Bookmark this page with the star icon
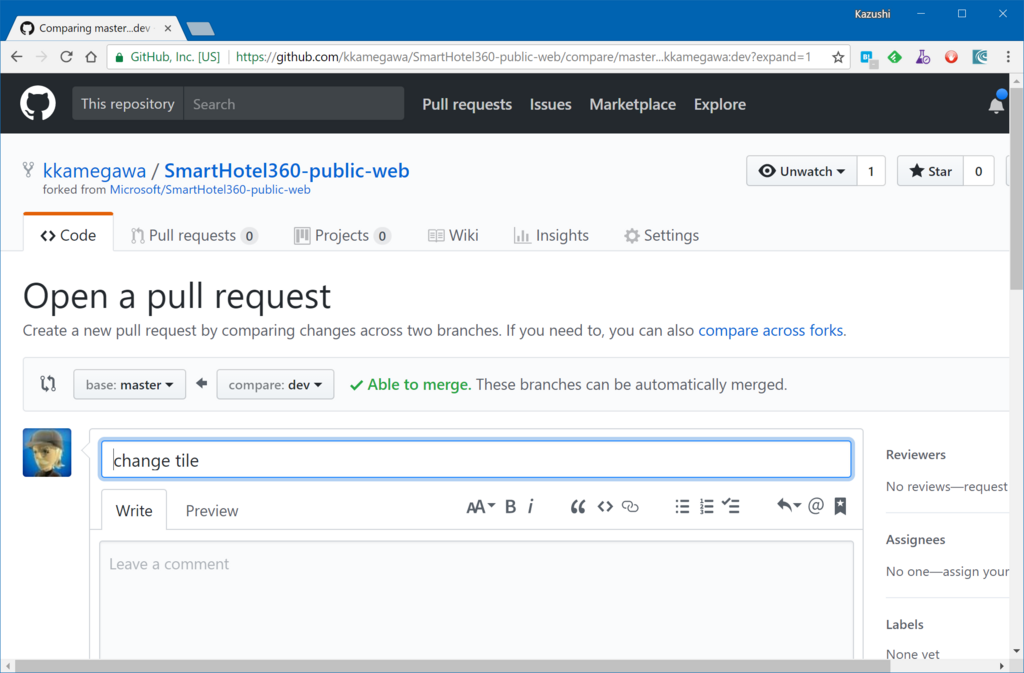The image size is (1024, 673). 838,57
